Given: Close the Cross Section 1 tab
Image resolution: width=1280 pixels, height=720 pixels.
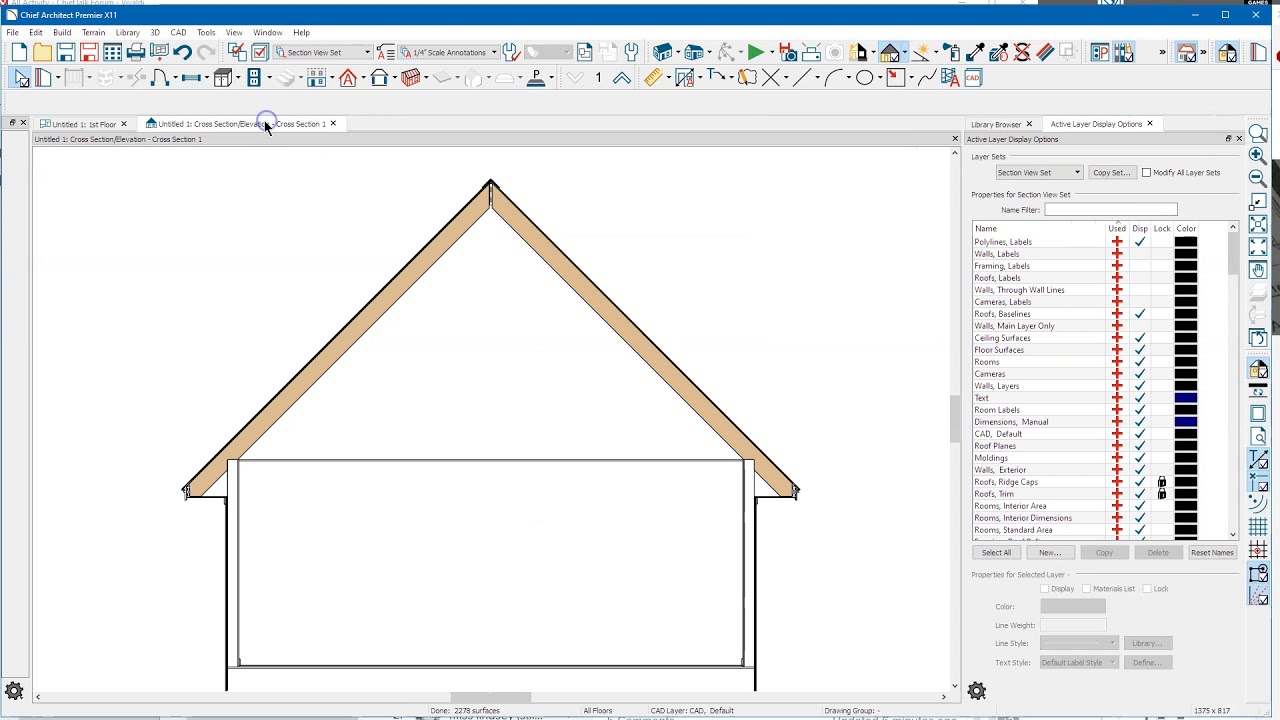Looking at the screenshot, I should pyautogui.click(x=333, y=124).
